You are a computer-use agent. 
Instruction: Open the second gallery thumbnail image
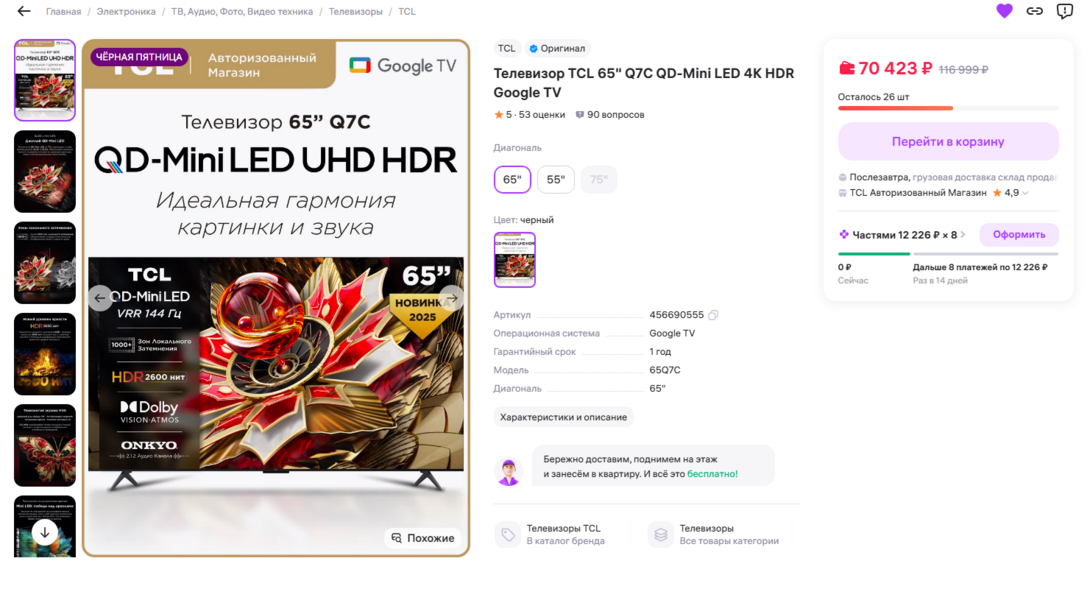click(44, 171)
